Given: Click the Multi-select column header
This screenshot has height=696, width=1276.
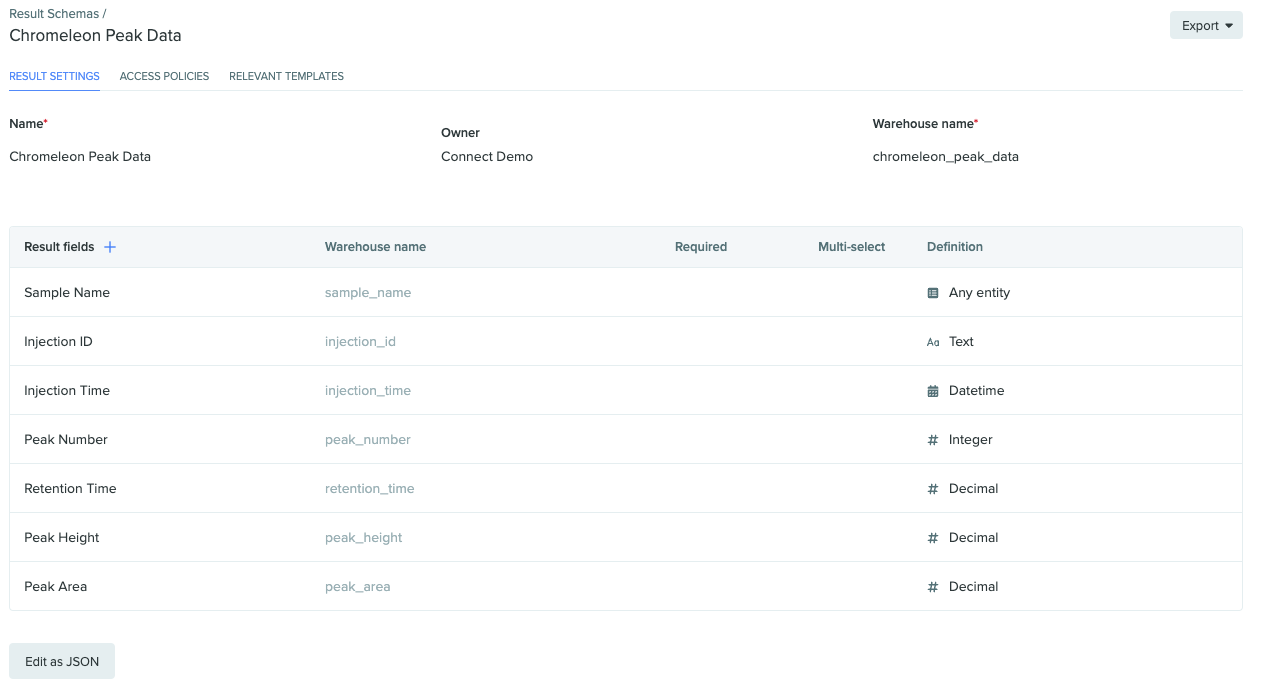Looking at the screenshot, I should coord(852,247).
